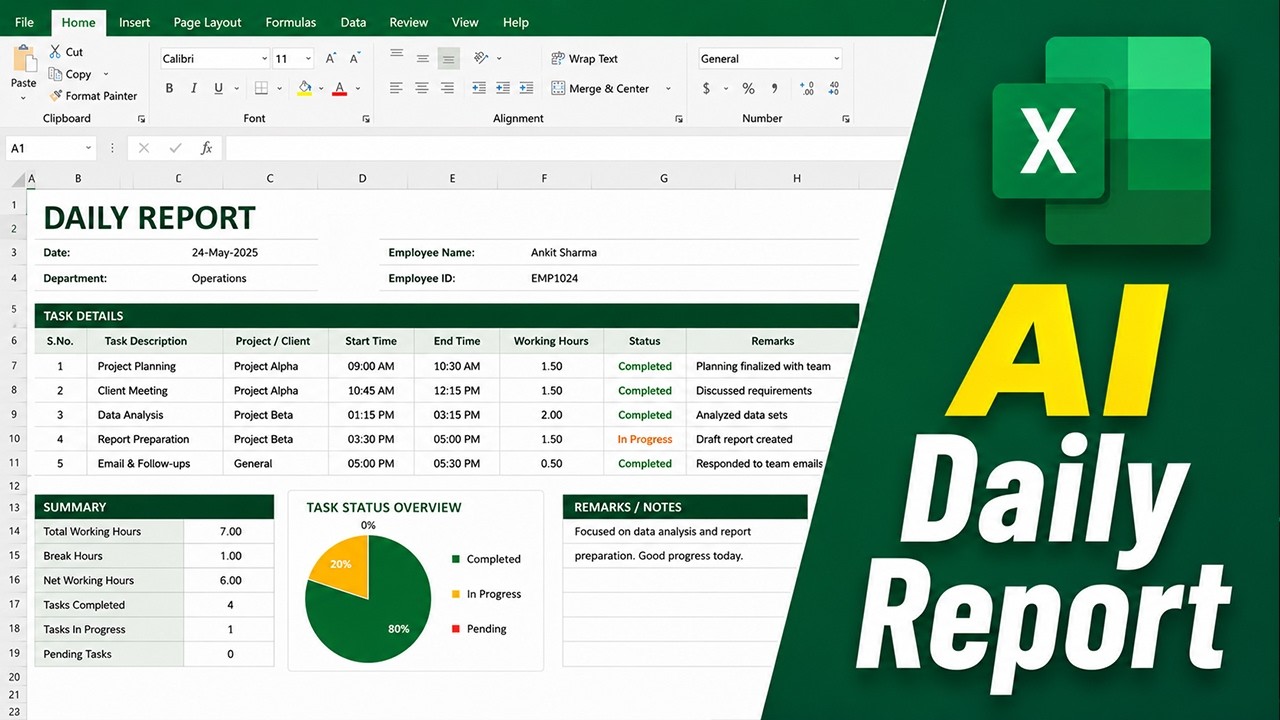1280x720 pixels.
Task: Select row 10 header
Action: 14,439
